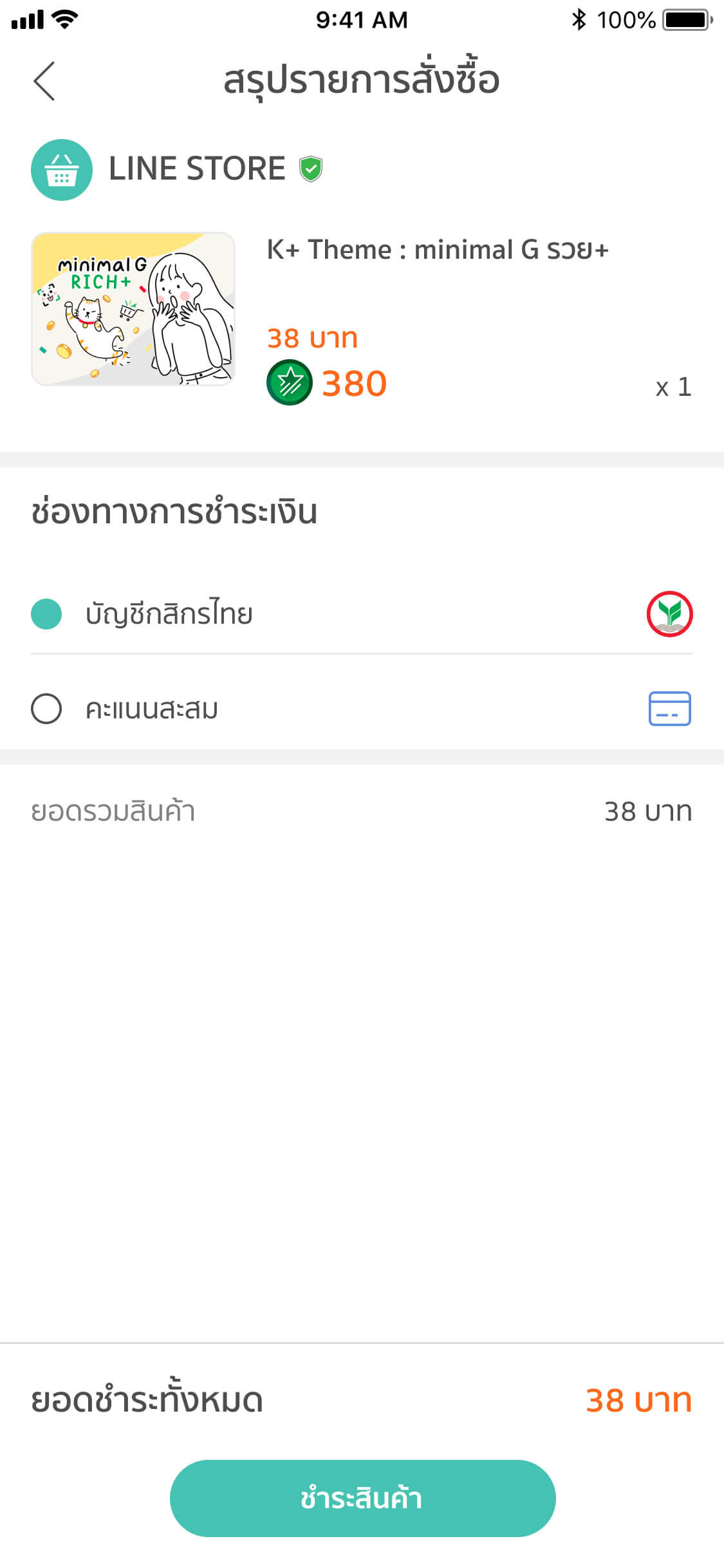Tap the LINE STORE shop name
This screenshot has width=724, height=1568.
(x=197, y=169)
